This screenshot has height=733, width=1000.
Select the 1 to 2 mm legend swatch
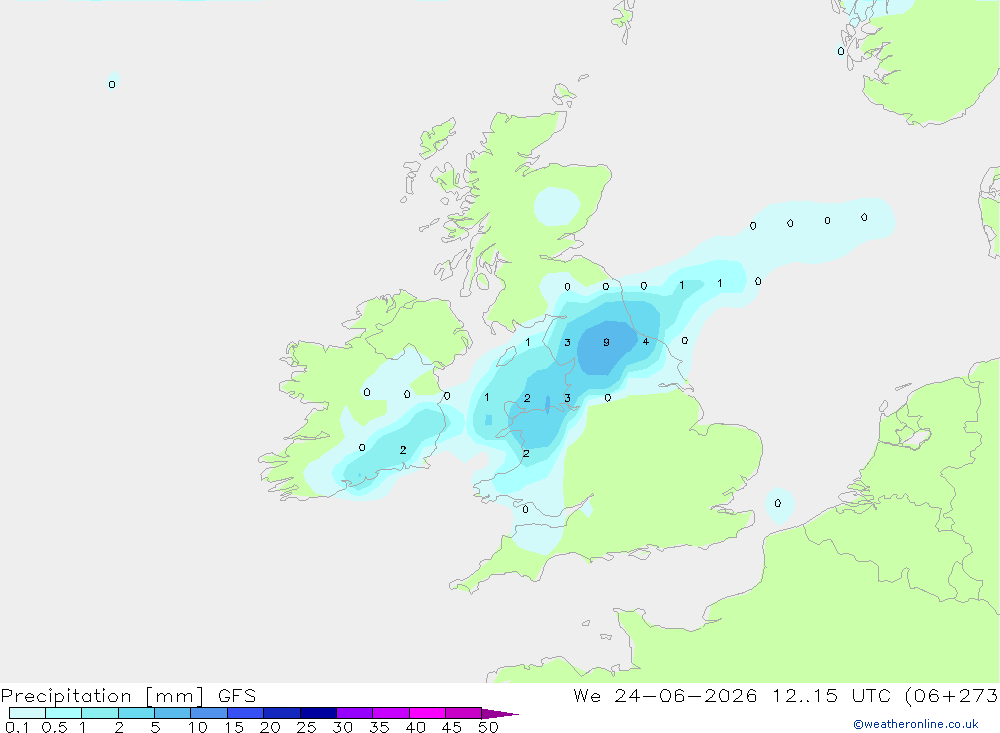99,713
